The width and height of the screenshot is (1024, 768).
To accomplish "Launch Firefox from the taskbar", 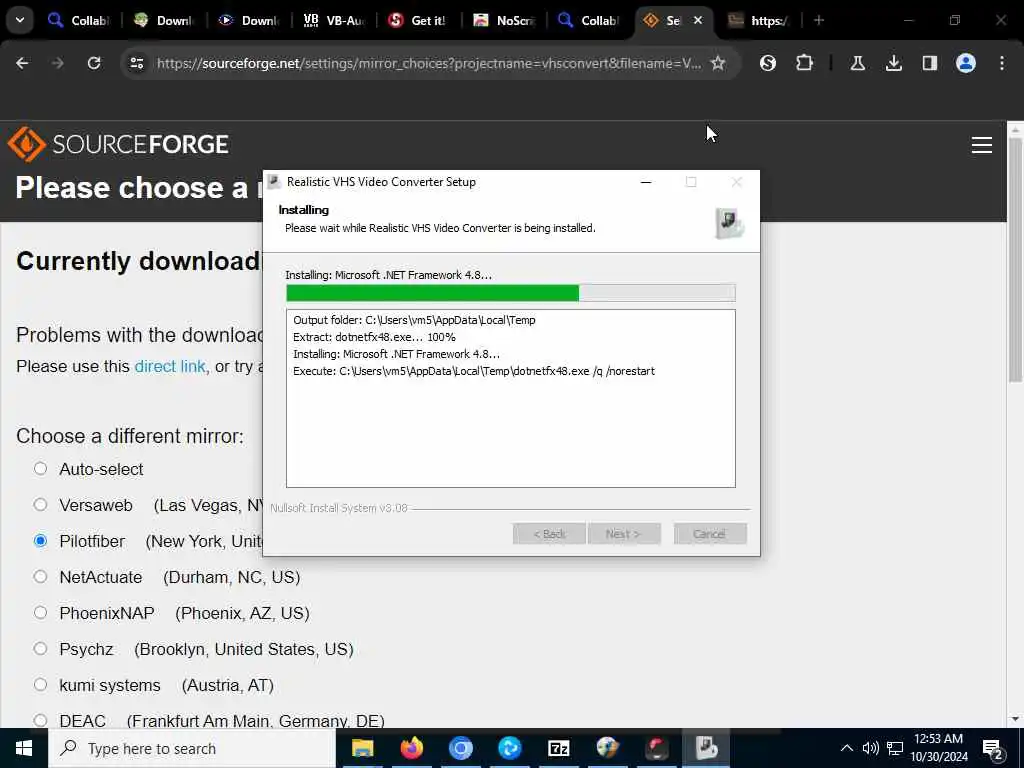I will tap(411, 748).
